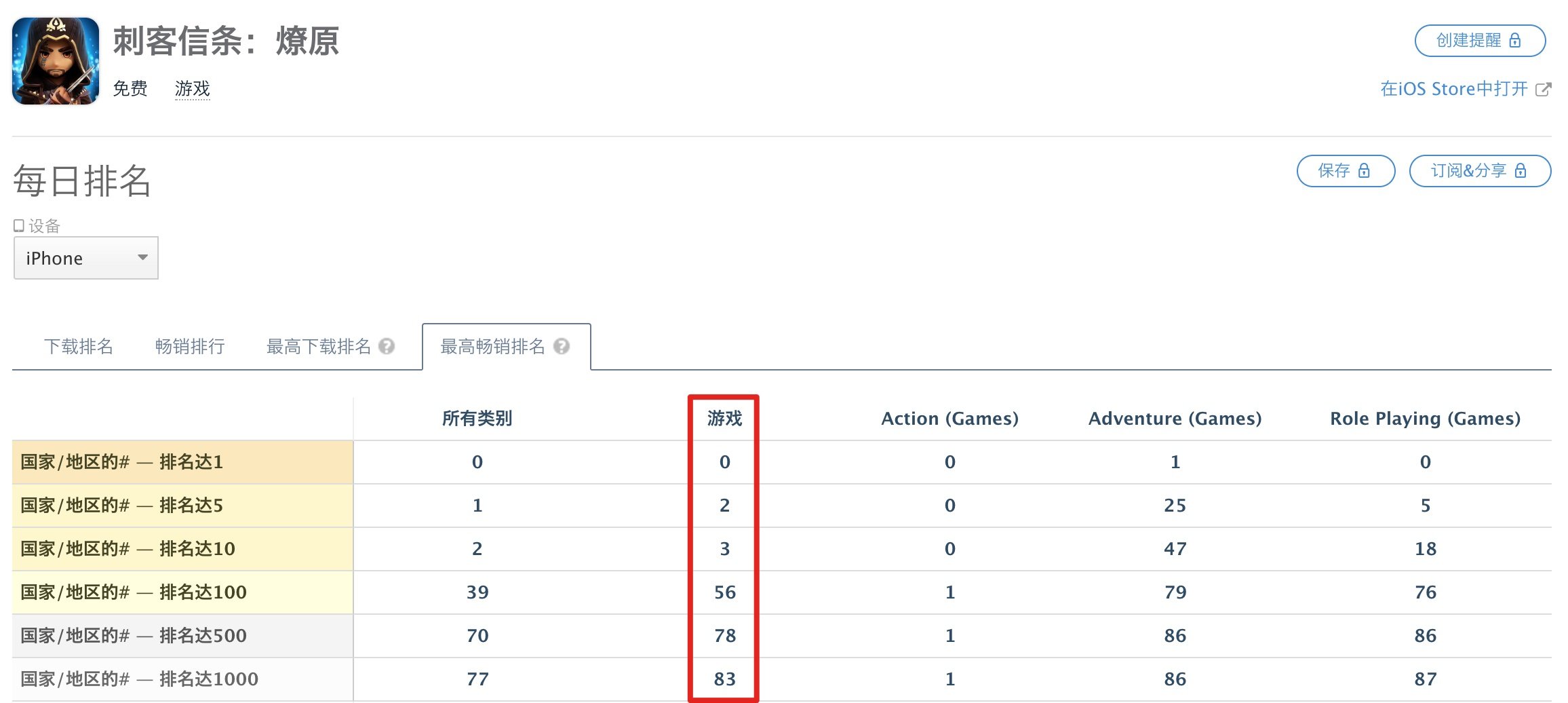Viewport: 1568px width, 703px height.
Task: Click value 5 in Role Playing column
Action: 1426,506
